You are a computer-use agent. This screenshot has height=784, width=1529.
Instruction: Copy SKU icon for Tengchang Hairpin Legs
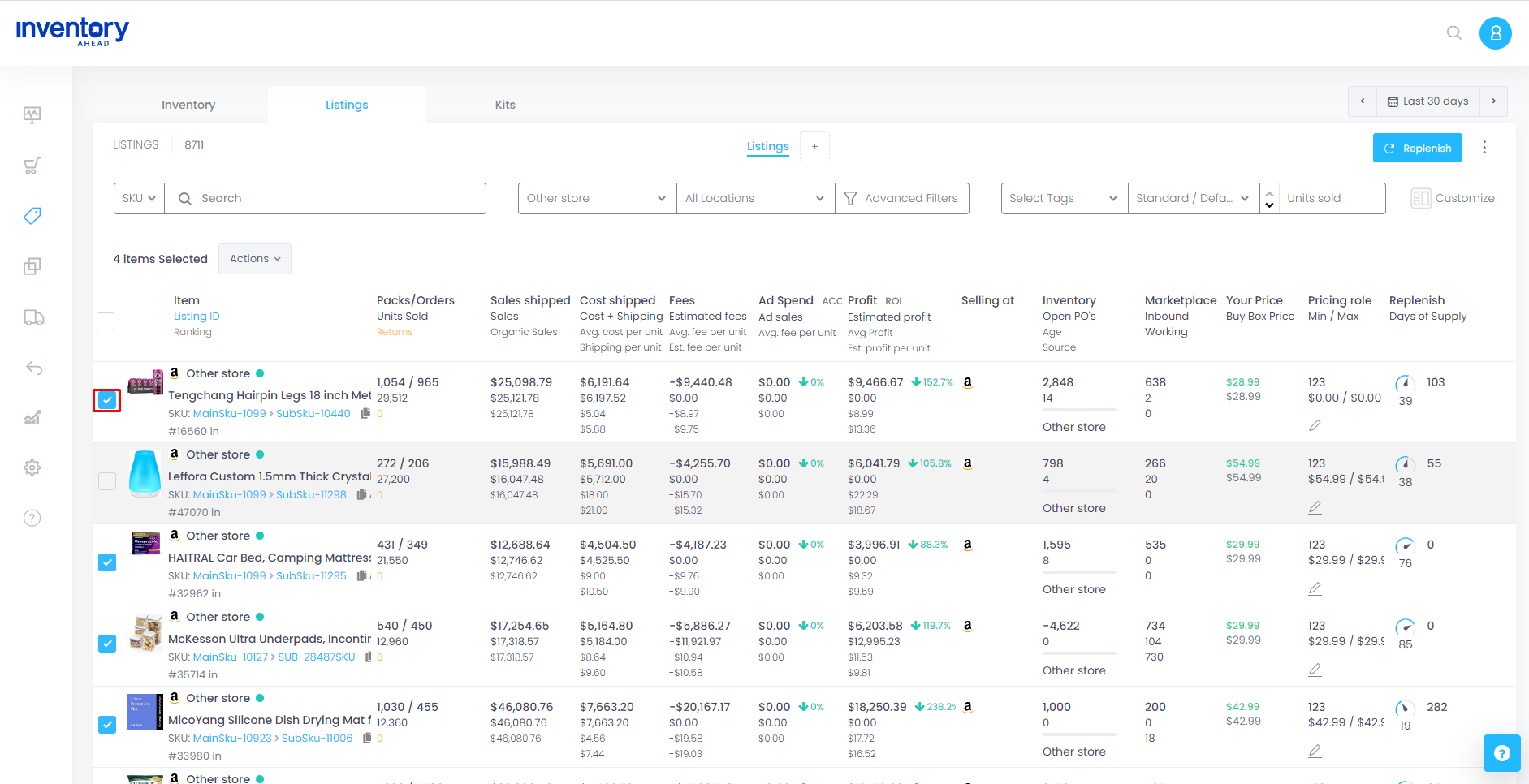(x=365, y=413)
